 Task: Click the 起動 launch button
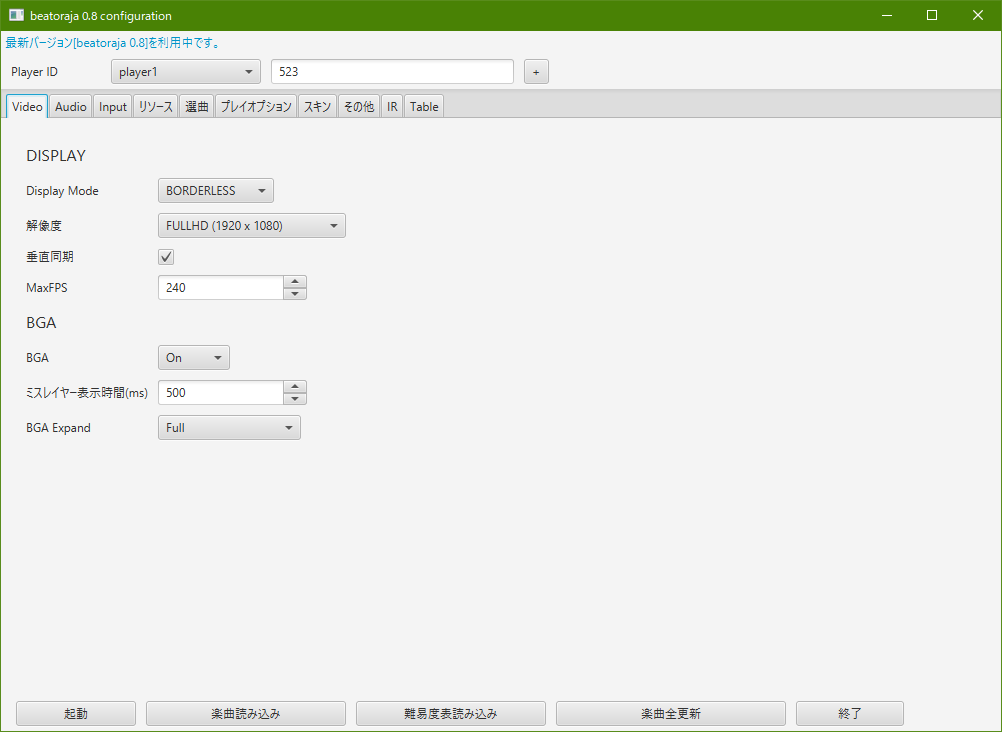76,713
